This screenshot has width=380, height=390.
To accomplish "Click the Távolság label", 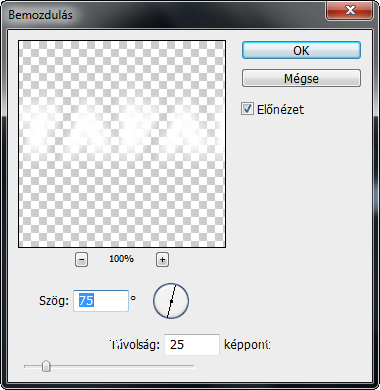I will [x=134, y=345].
